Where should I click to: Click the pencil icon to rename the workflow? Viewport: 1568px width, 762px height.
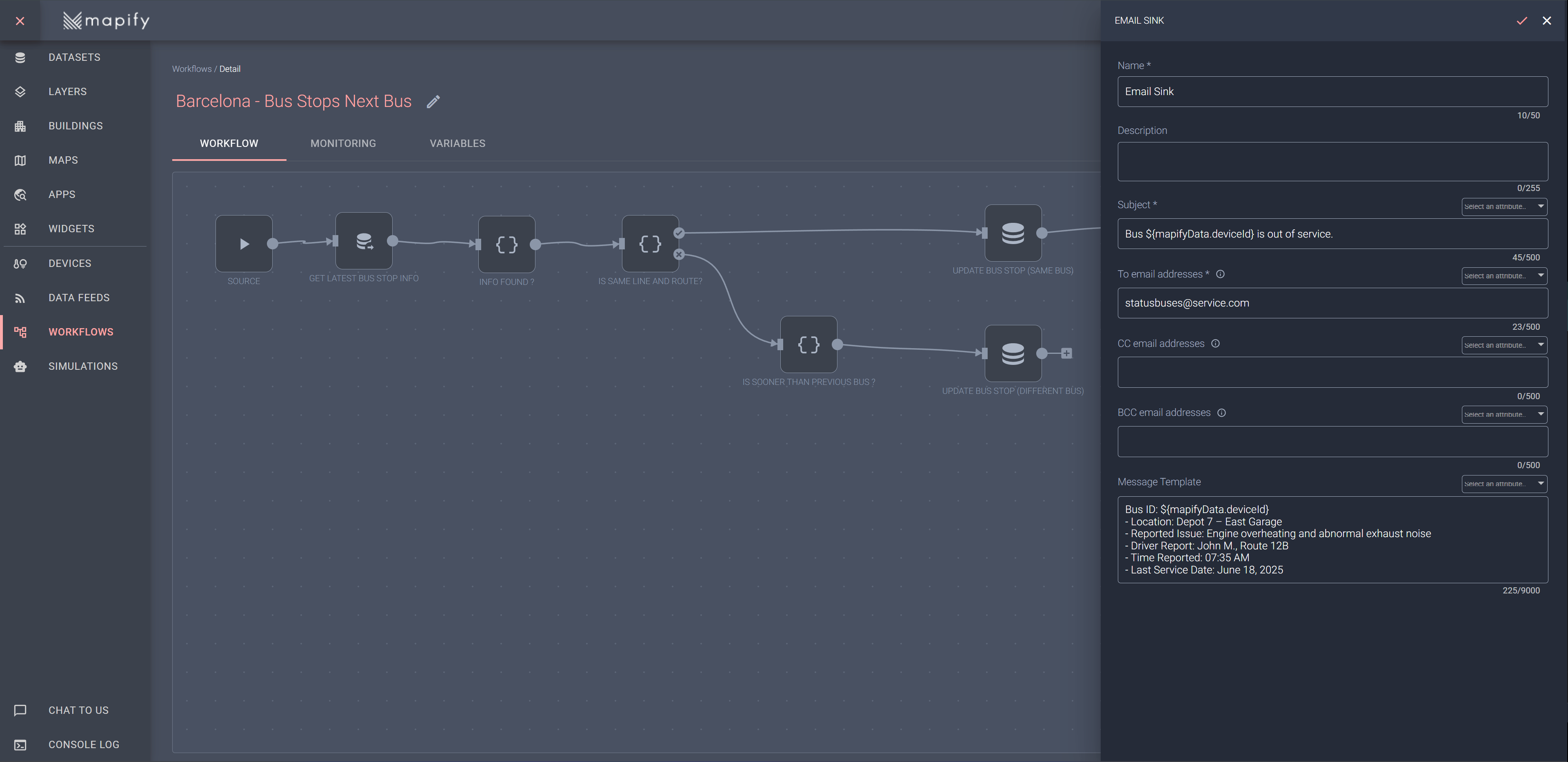pyautogui.click(x=433, y=101)
